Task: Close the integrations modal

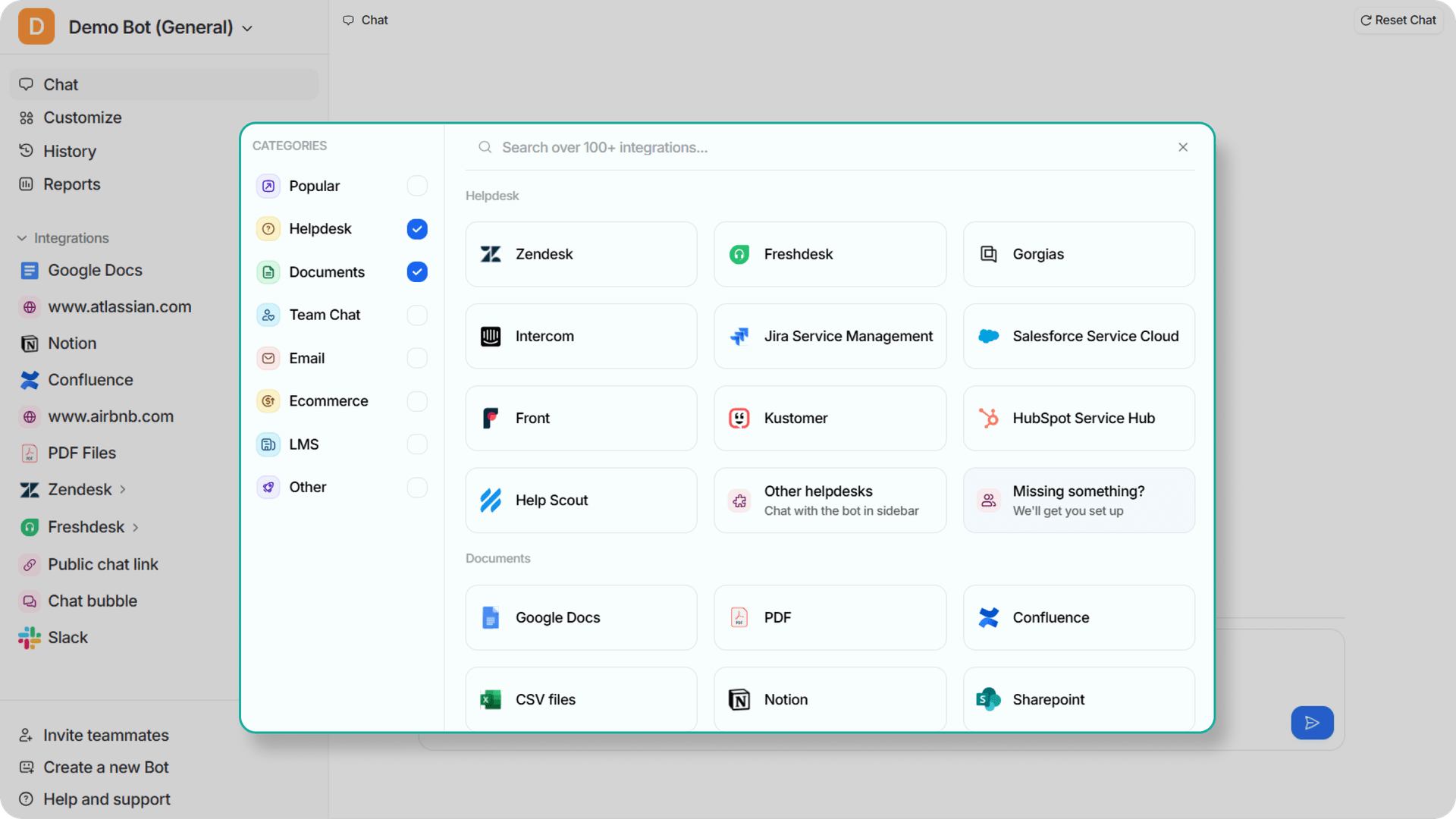Action: tap(1183, 147)
